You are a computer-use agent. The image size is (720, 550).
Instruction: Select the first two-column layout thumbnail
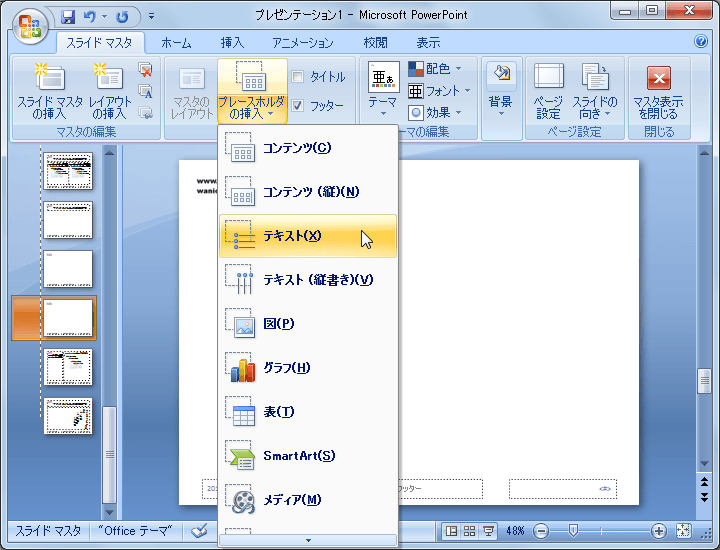click(x=68, y=171)
